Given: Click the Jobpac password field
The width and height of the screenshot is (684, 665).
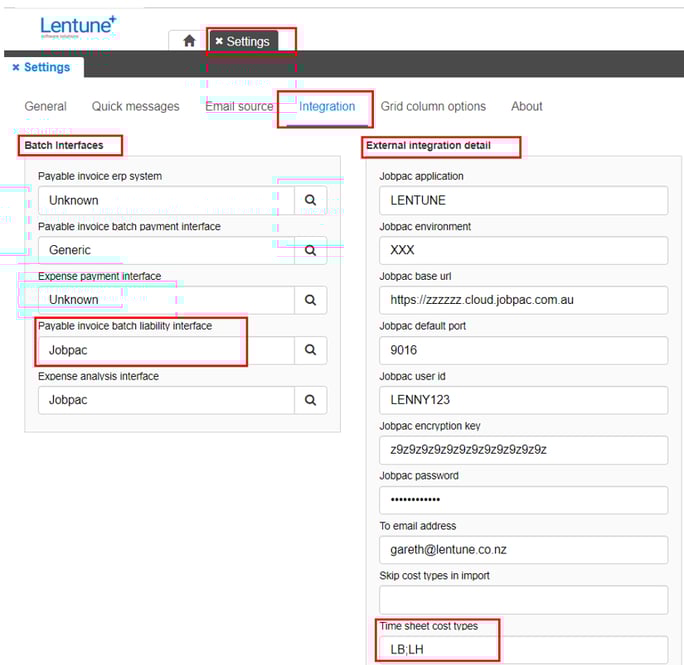Looking at the screenshot, I should (x=523, y=500).
